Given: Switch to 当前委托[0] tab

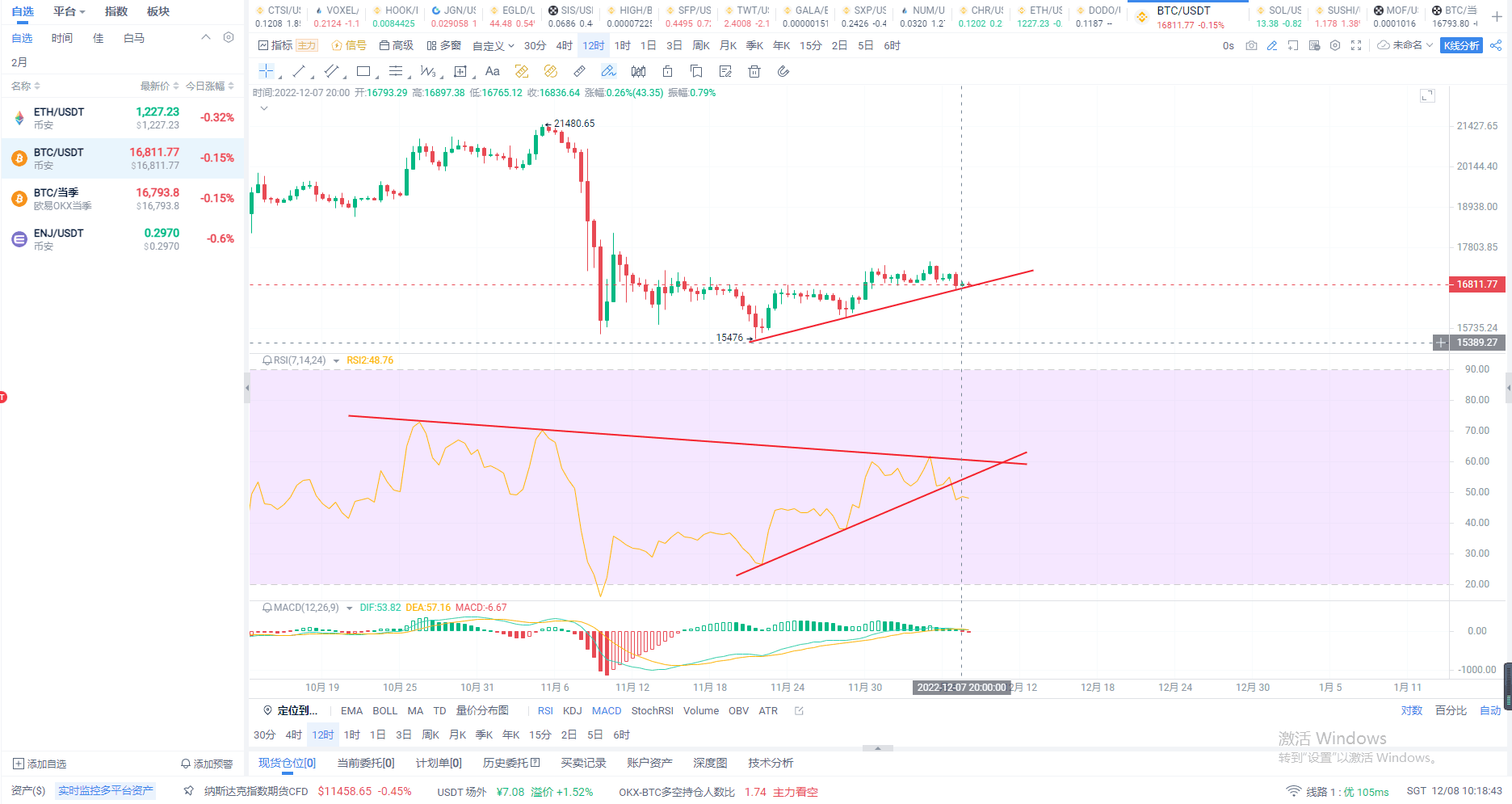Looking at the screenshot, I should [x=365, y=763].
